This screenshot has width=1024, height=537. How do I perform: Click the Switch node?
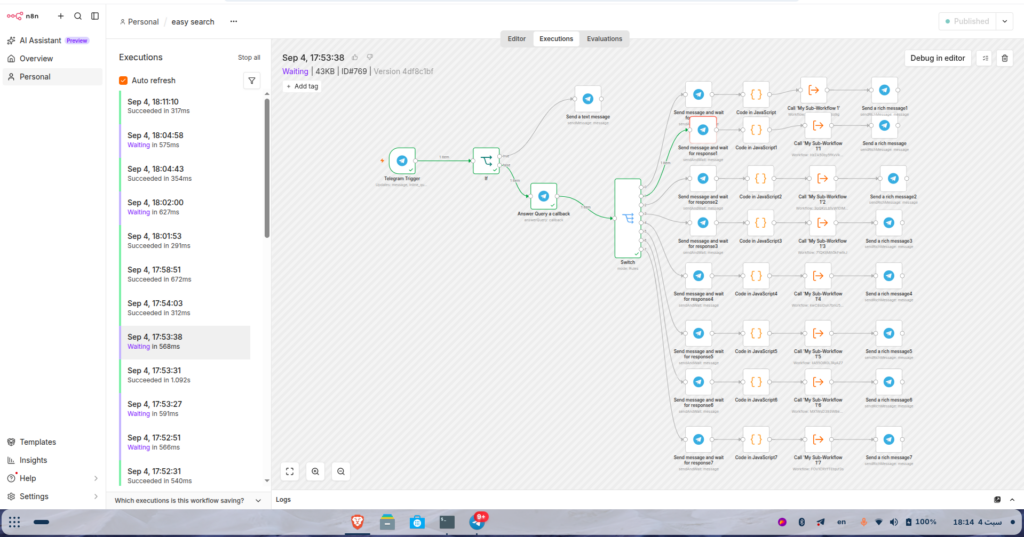tap(628, 218)
